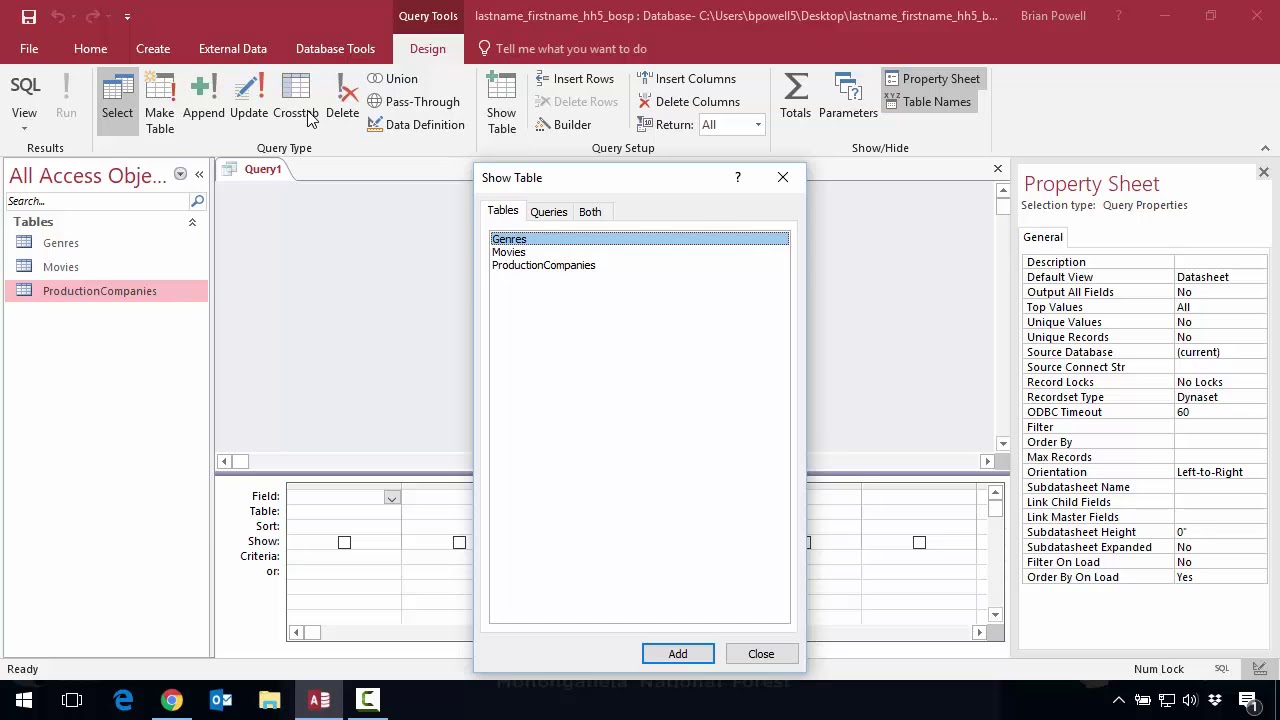Expand the View button dropdown arrow

tap(24, 129)
